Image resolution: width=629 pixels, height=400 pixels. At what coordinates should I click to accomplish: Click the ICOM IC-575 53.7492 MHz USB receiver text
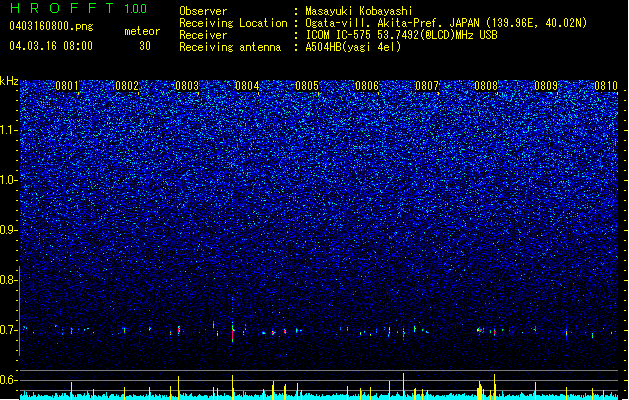402,35
